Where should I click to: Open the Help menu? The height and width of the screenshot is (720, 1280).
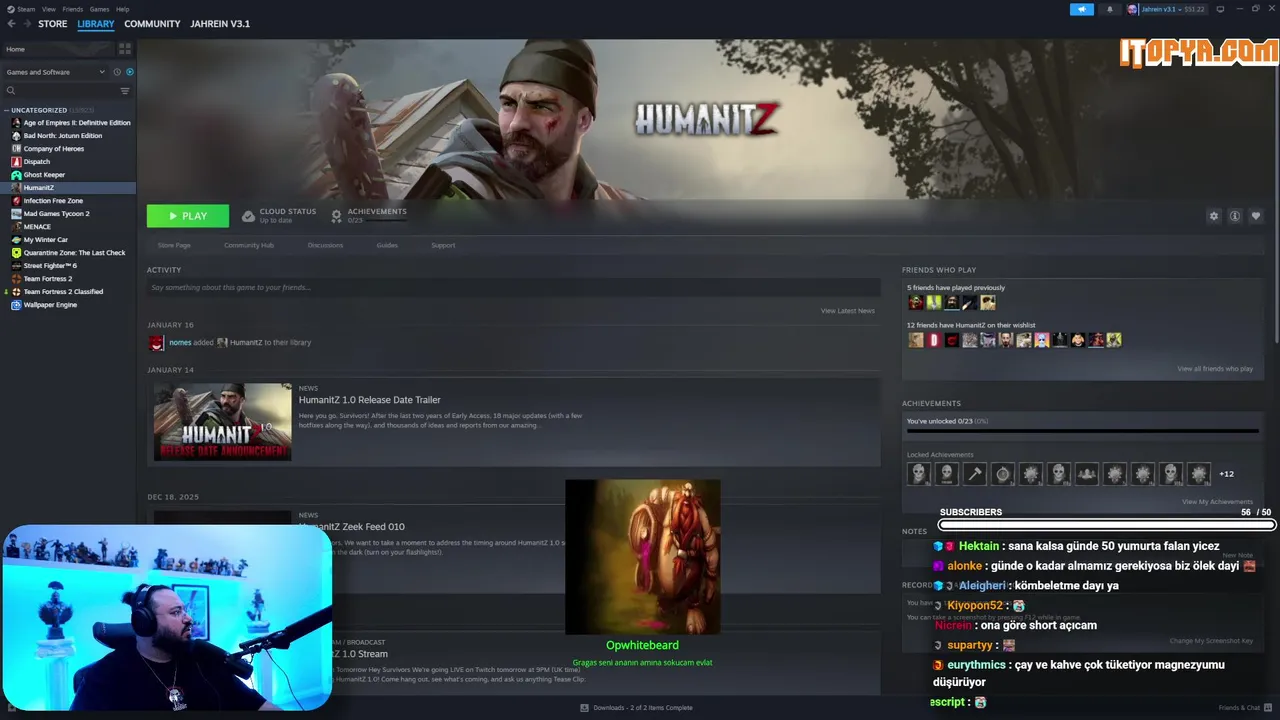pyautogui.click(x=122, y=9)
